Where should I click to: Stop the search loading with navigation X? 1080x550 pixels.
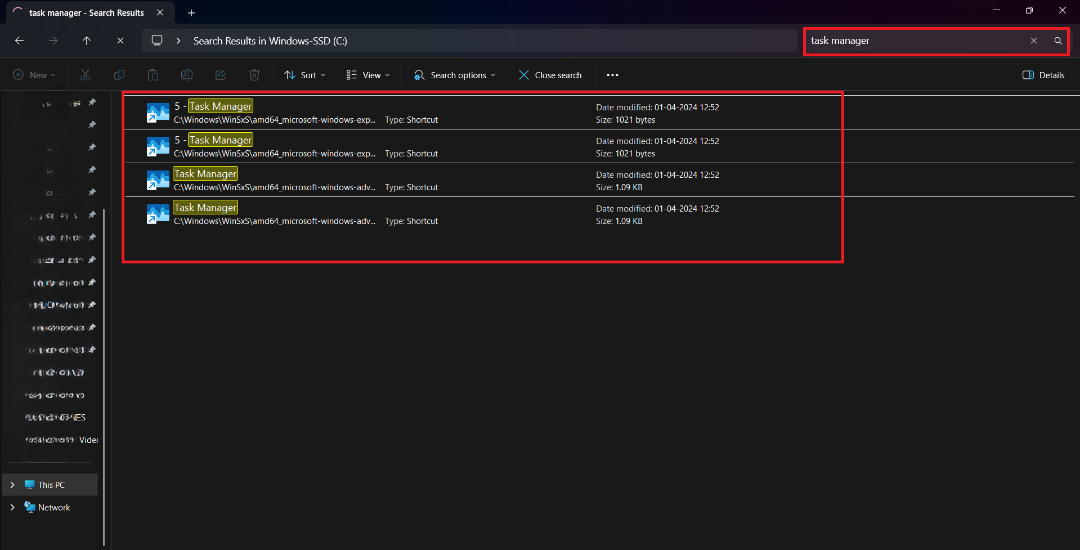point(121,41)
